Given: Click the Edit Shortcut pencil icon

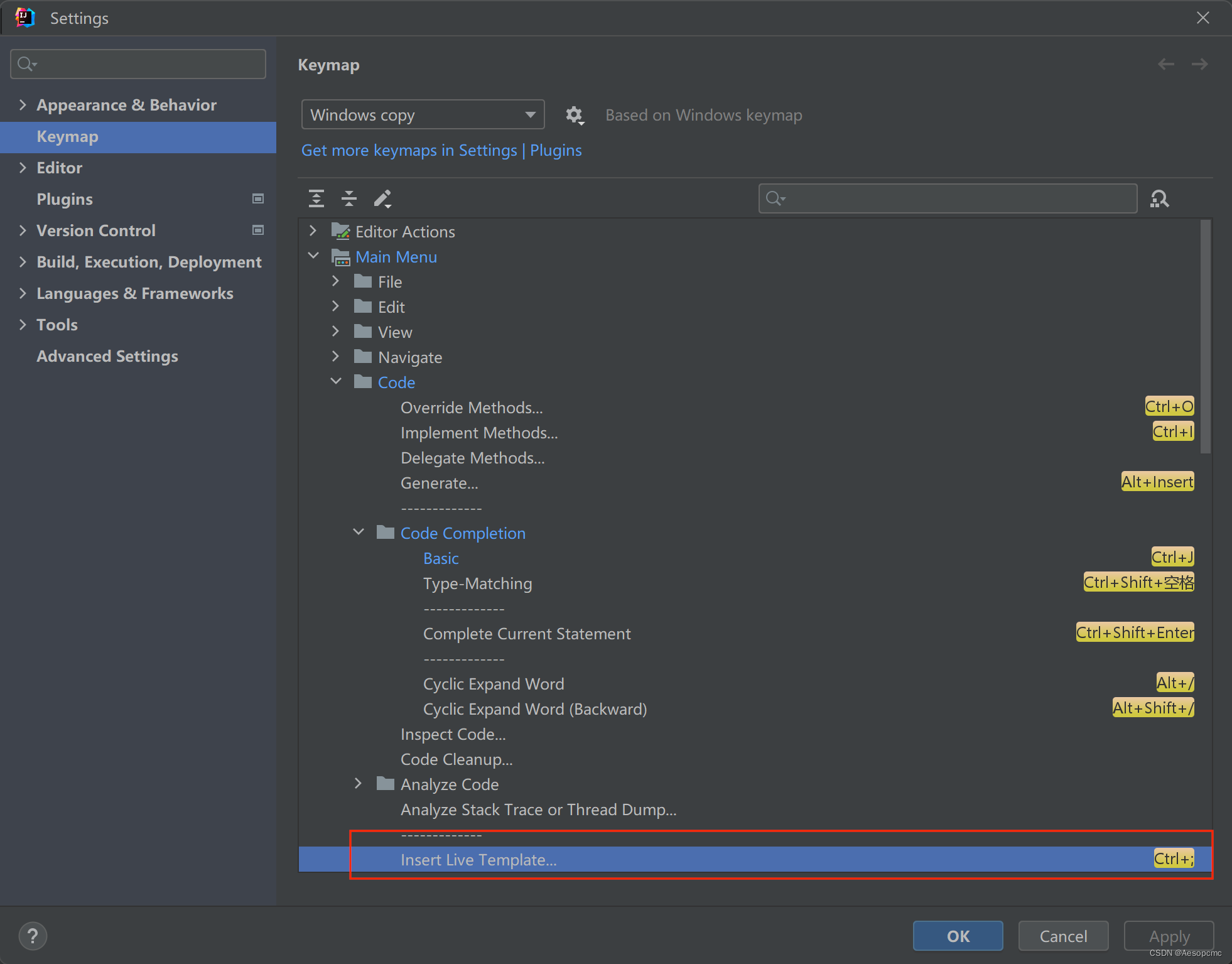Looking at the screenshot, I should coord(382,198).
